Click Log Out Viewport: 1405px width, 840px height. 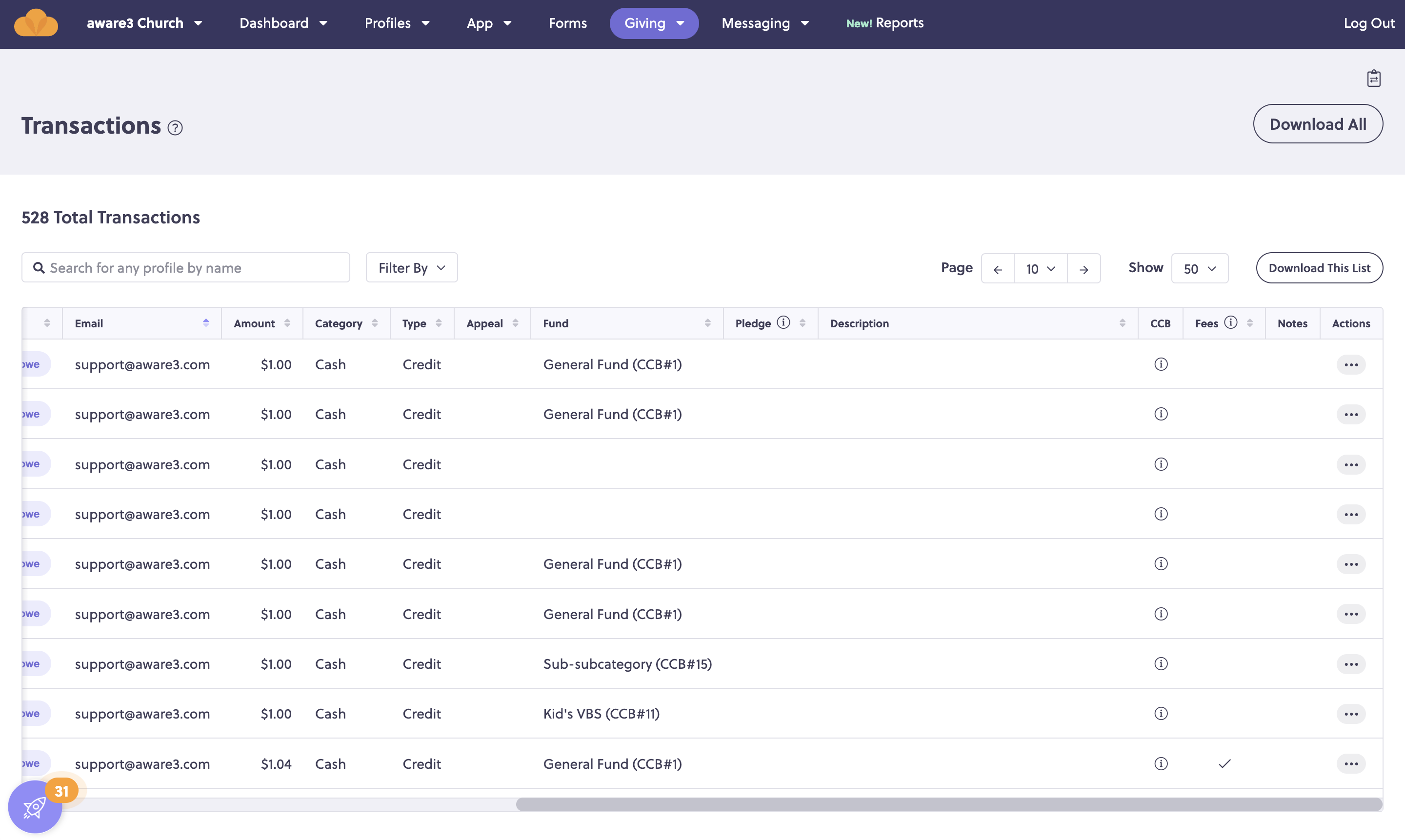point(1369,23)
